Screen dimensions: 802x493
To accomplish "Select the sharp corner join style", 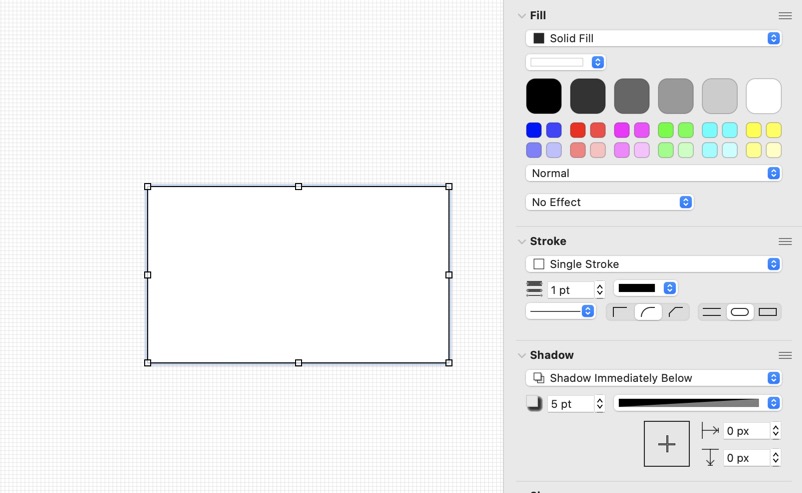I will (x=620, y=312).
